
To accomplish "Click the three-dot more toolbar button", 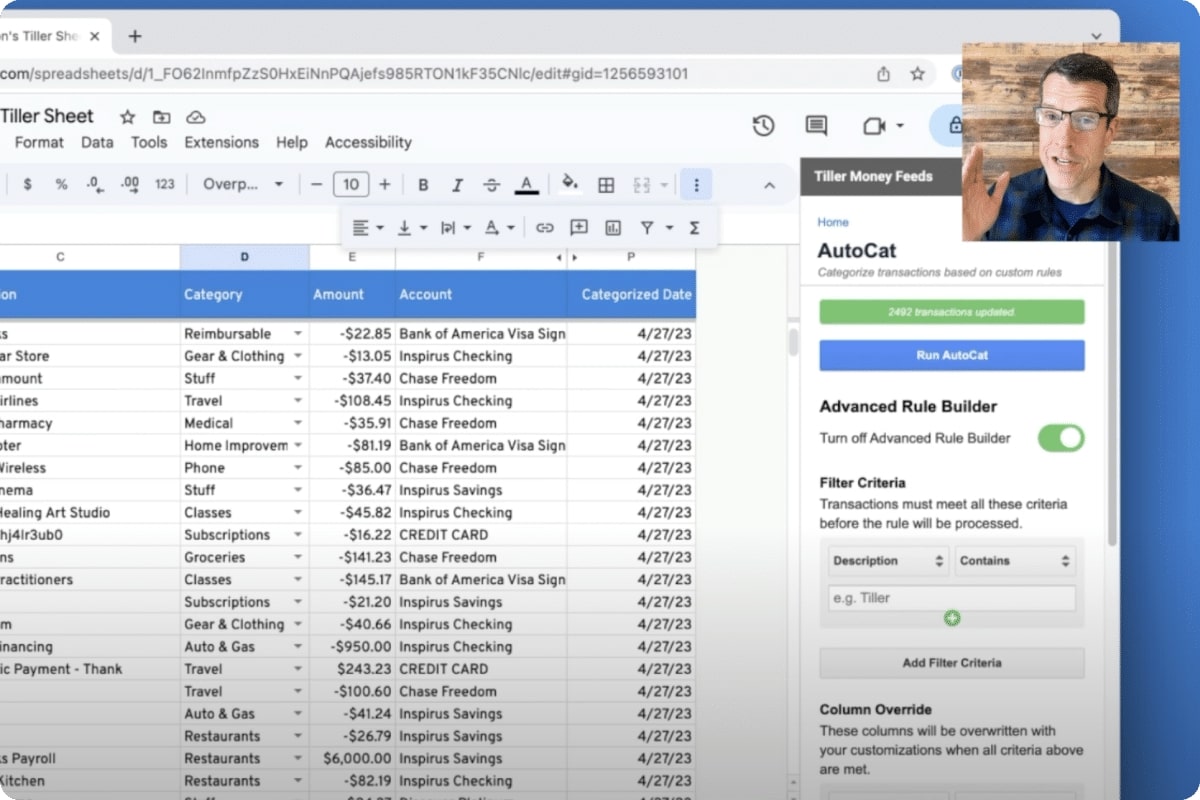I will click(x=696, y=185).
